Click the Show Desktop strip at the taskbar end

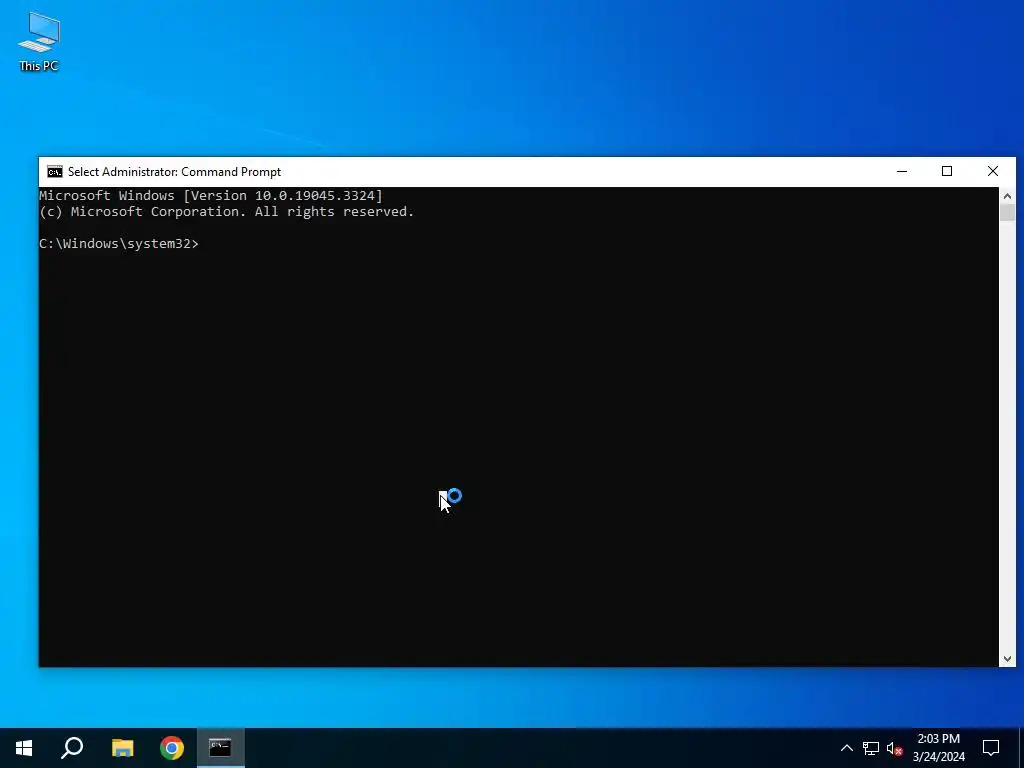[1021, 748]
